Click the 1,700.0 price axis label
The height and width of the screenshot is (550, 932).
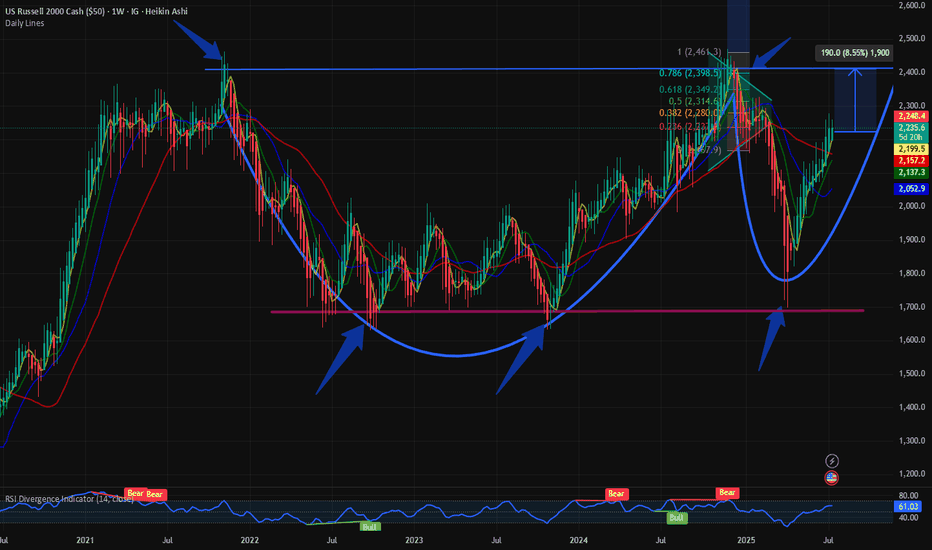tap(911, 307)
